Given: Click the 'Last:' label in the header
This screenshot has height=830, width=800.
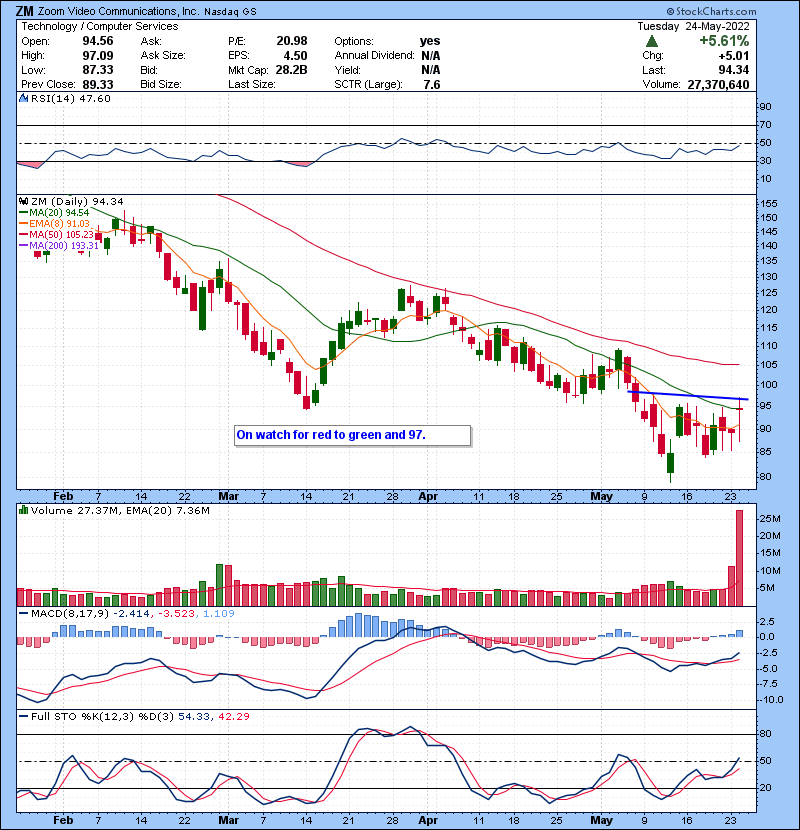Looking at the screenshot, I should [654, 70].
